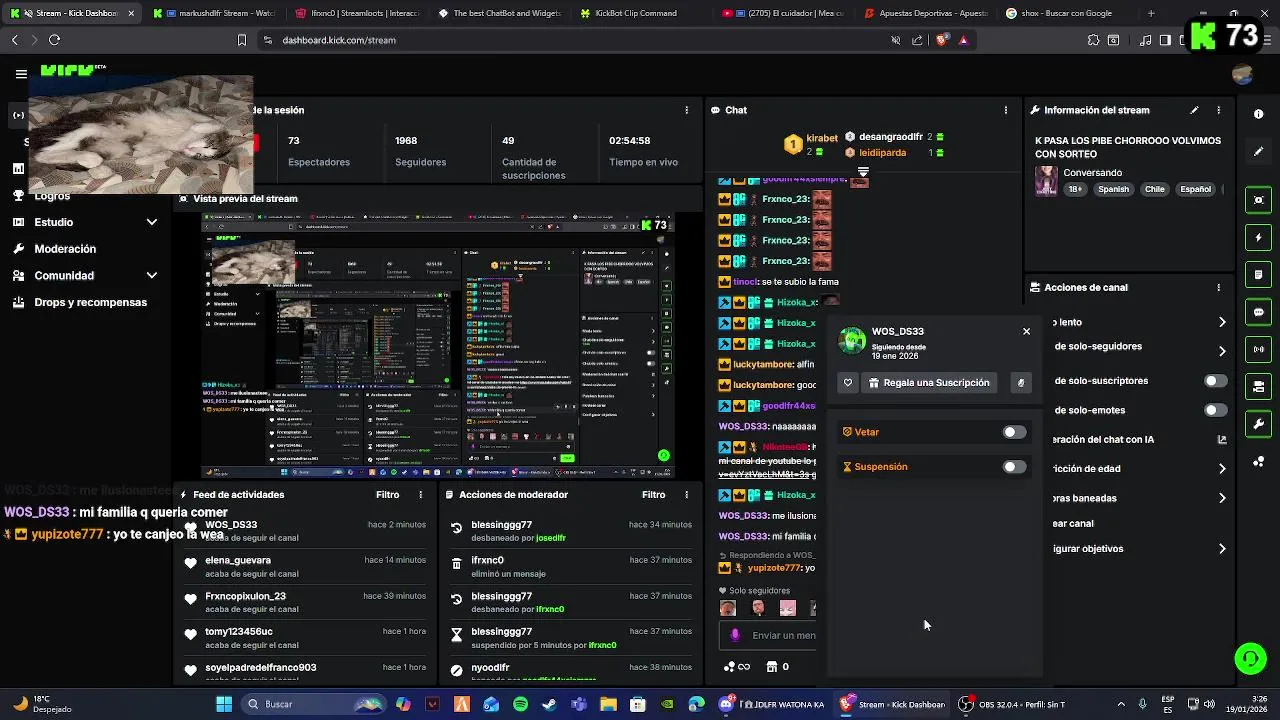Toggle the solo-suscriptores chat mode switch

coord(1215,381)
